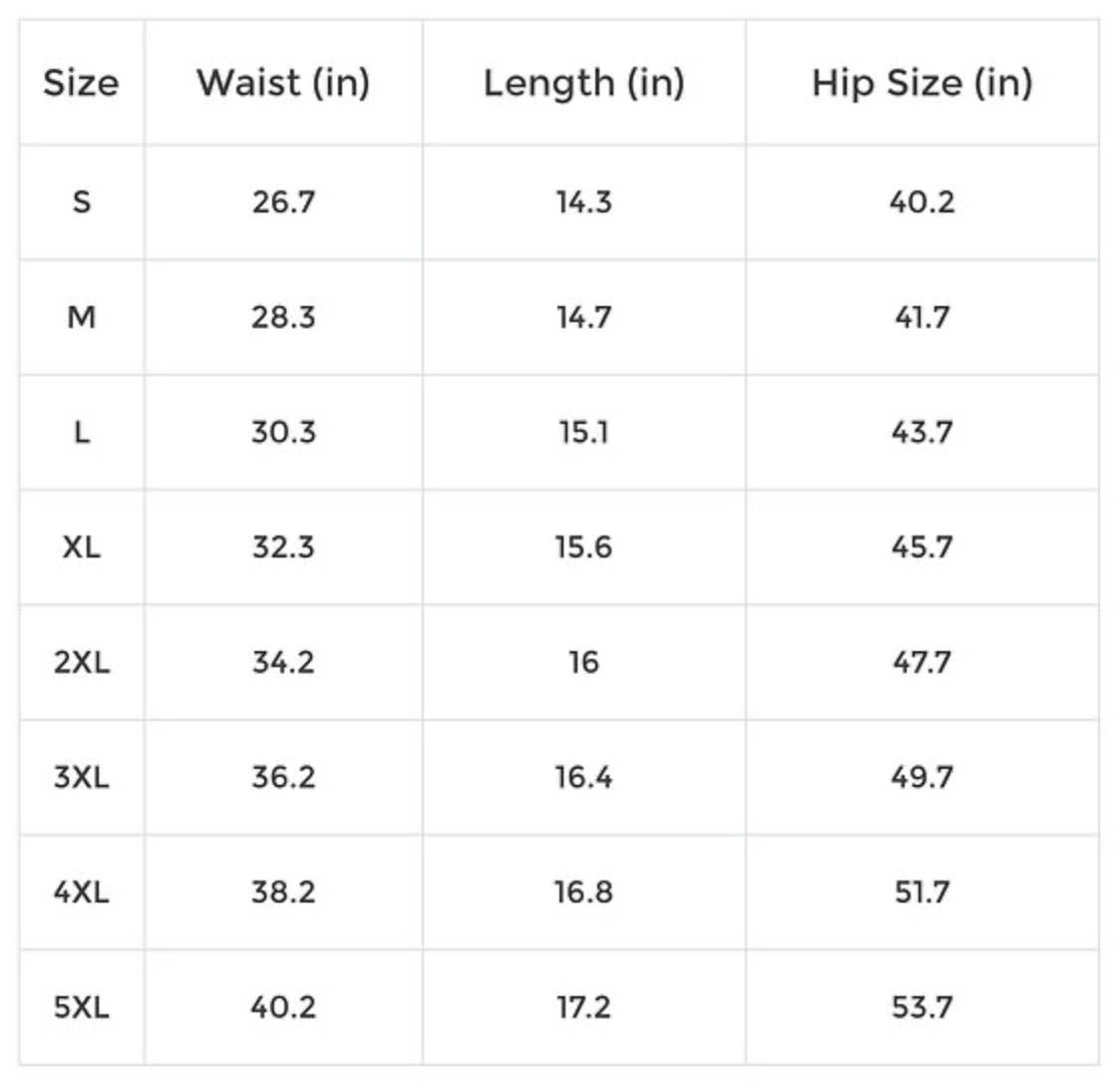The image size is (1120, 1088).
Task: Select the S size row label
Action: [82, 202]
